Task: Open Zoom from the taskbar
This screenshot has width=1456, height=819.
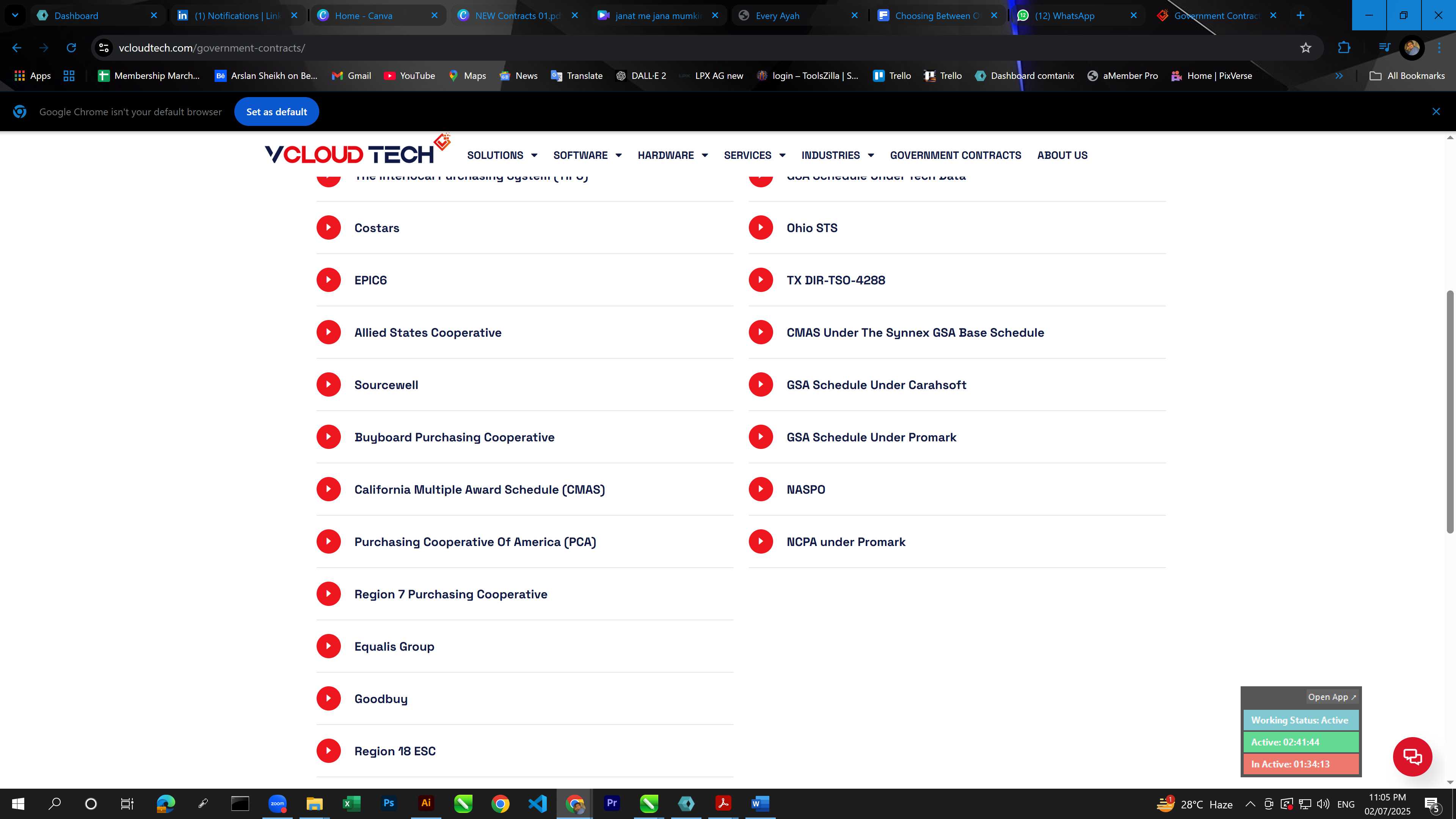Action: point(278,803)
